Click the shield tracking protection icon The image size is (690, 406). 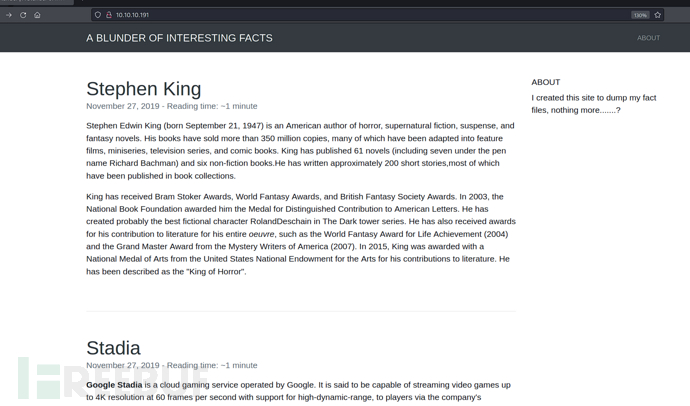pos(98,15)
